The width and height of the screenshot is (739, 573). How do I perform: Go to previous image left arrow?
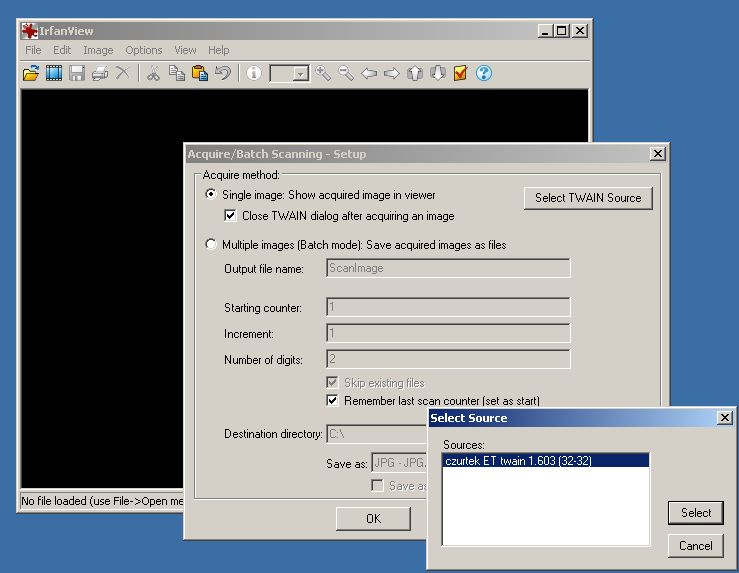click(369, 74)
